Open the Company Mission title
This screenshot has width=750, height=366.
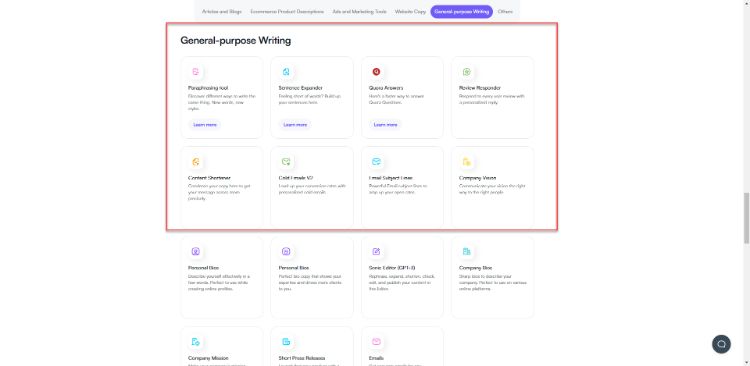(x=208, y=358)
